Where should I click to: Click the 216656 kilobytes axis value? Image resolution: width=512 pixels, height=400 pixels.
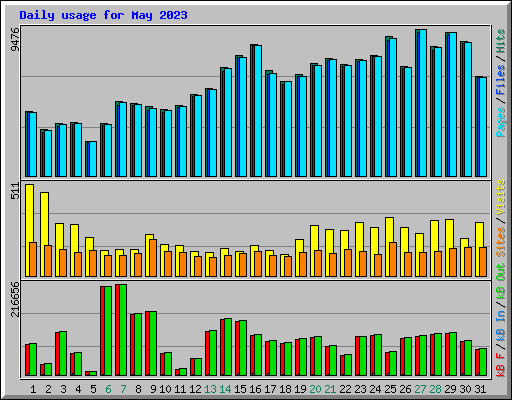click(x=15, y=299)
